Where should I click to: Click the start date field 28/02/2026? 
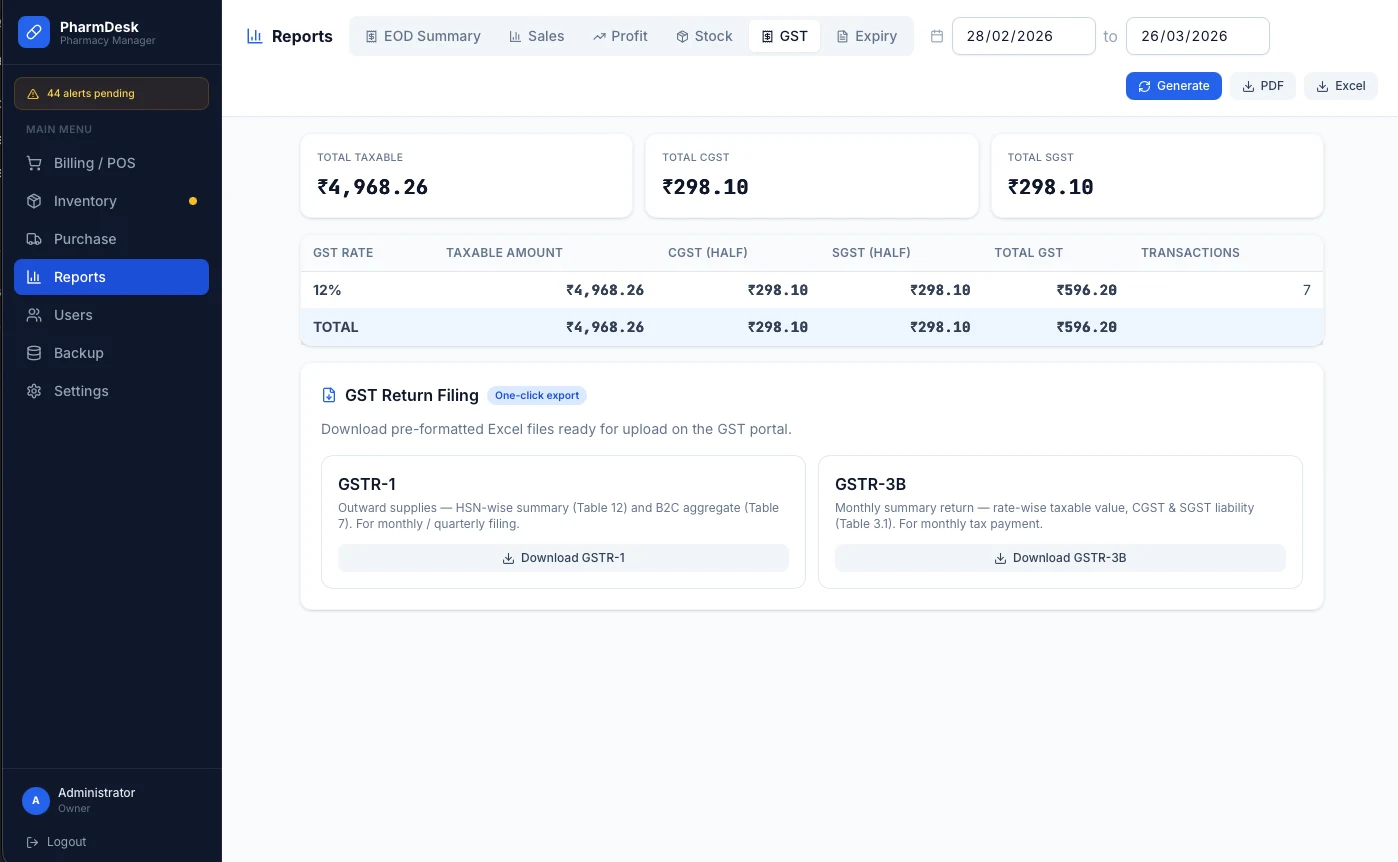(1024, 36)
